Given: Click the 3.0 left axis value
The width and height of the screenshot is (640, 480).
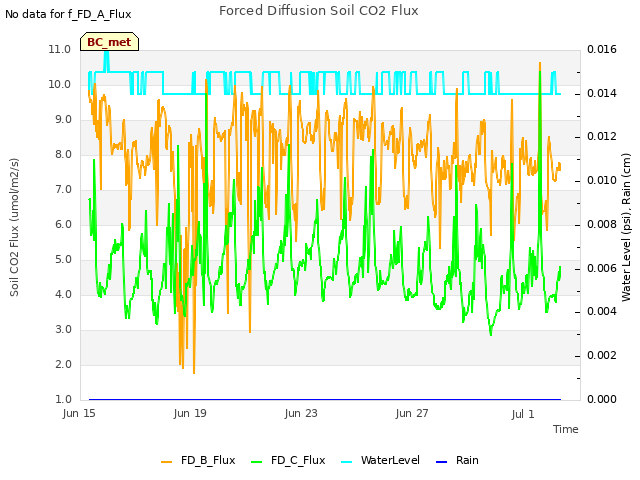Looking at the screenshot, I should pyautogui.click(x=63, y=329).
